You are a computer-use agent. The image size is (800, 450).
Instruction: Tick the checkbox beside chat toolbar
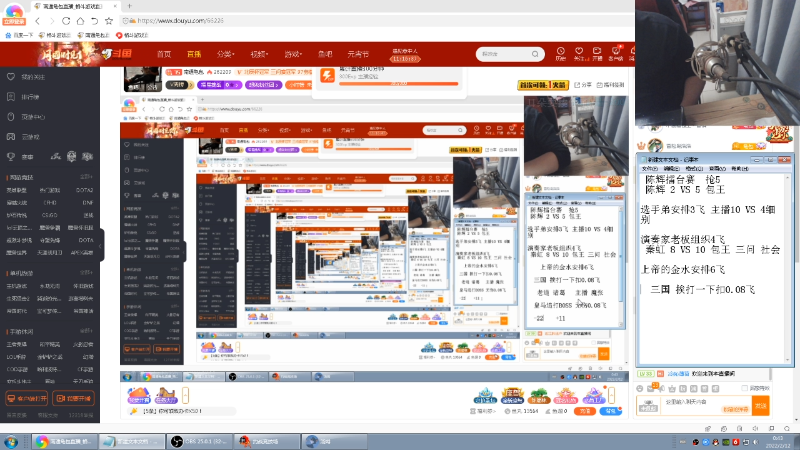pos(744,389)
